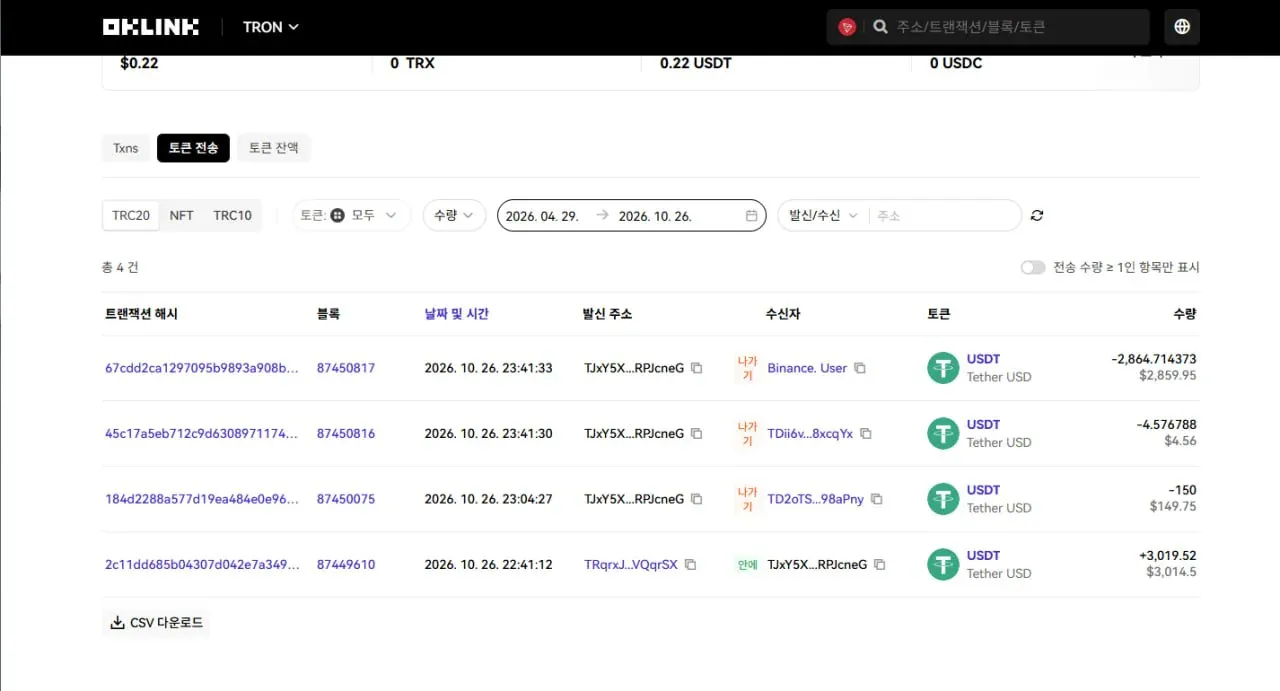Open the calendar icon in date range
The height and width of the screenshot is (691, 1280).
click(751, 215)
